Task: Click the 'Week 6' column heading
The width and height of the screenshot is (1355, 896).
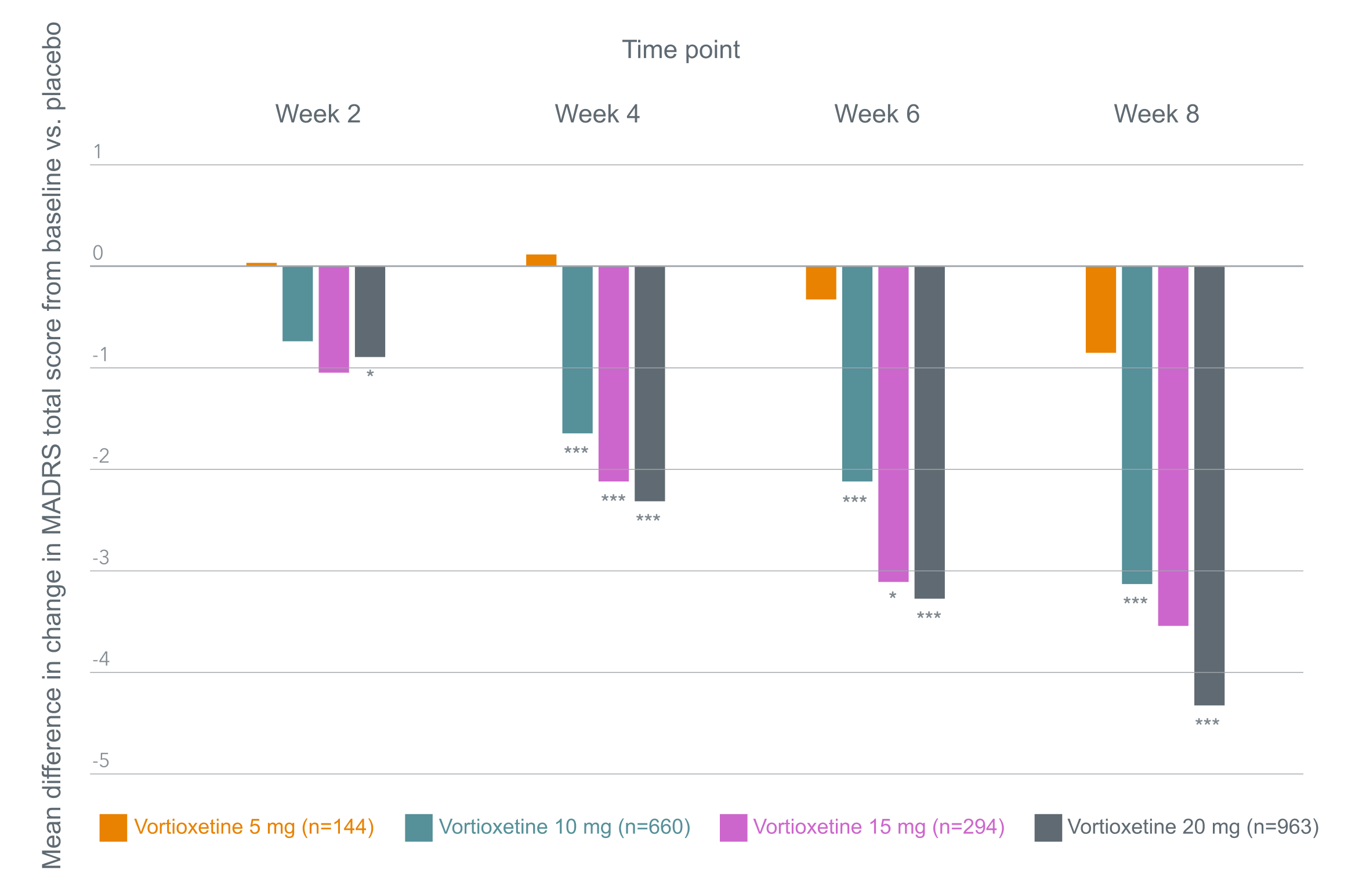Action: pos(877,114)
